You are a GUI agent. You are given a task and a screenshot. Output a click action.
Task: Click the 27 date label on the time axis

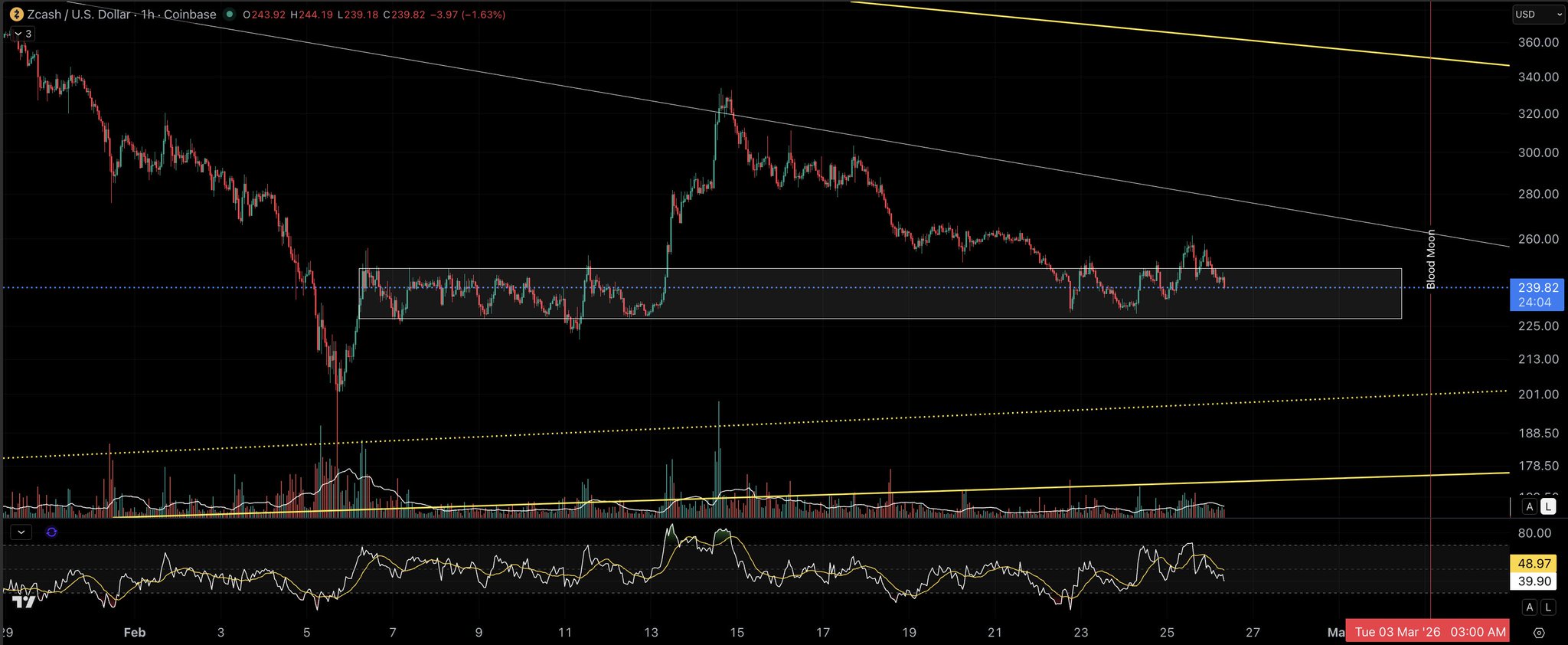1253,633
